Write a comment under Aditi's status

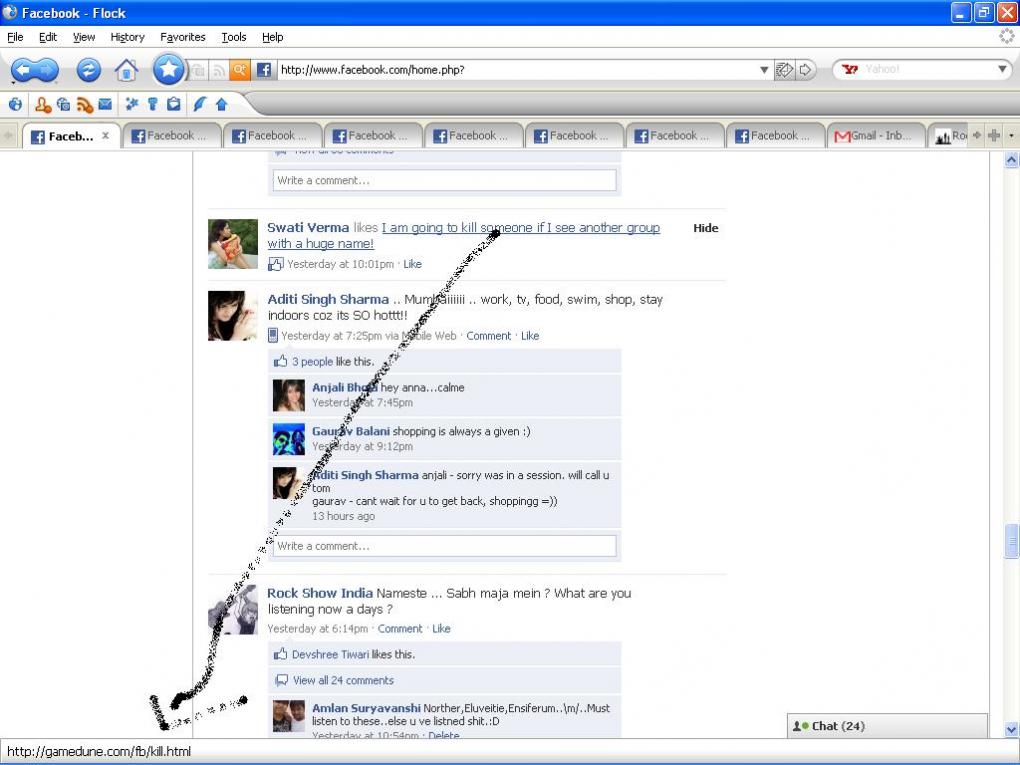tap(444, 546)
